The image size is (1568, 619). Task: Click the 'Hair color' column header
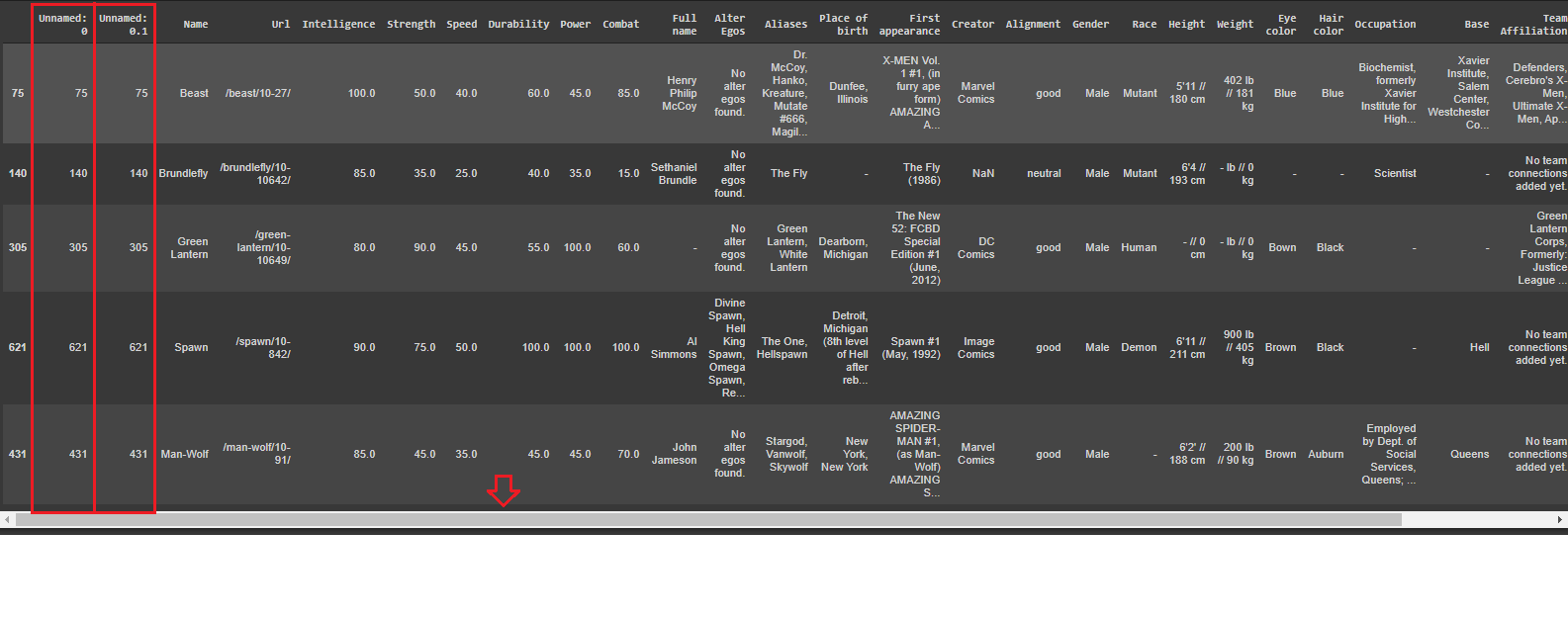[x=1329, y=25]
